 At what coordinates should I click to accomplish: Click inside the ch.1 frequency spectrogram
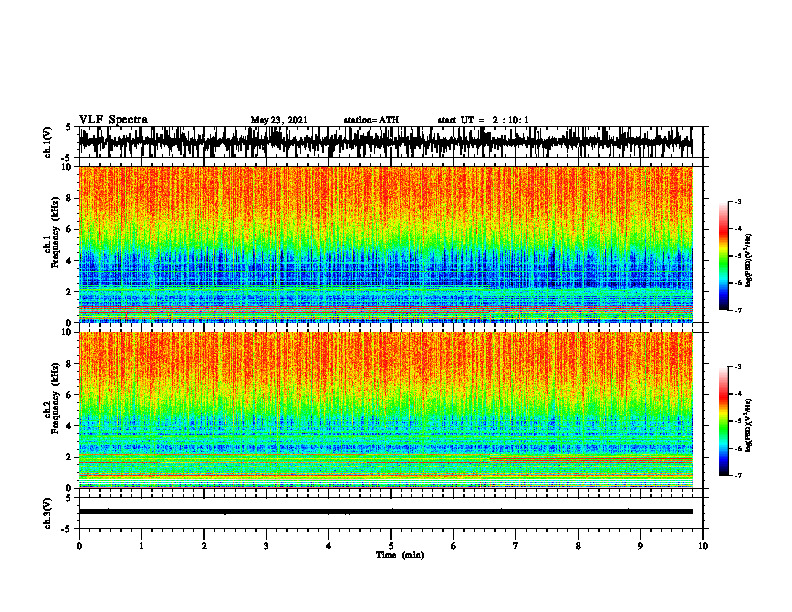pyautogui.click(x=385, y=244)
